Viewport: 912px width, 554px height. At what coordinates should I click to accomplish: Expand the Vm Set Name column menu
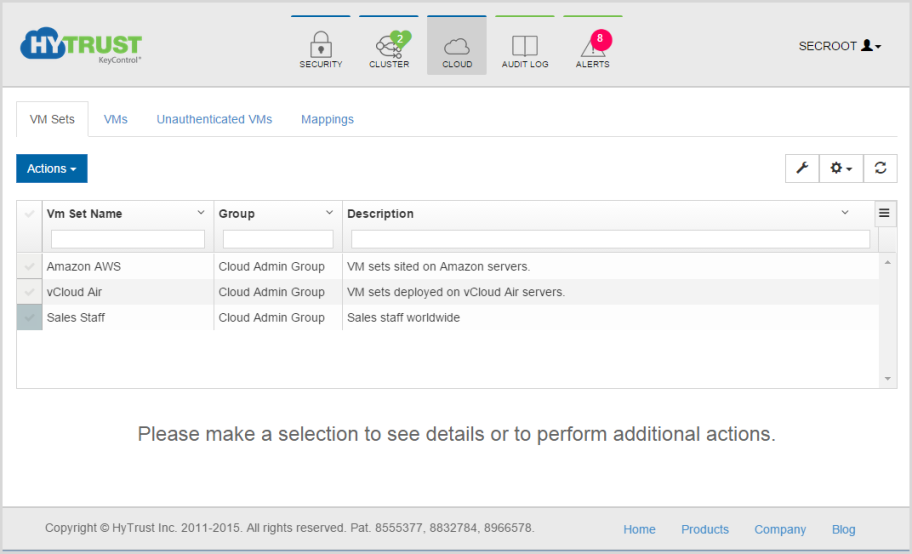(201, 213)
